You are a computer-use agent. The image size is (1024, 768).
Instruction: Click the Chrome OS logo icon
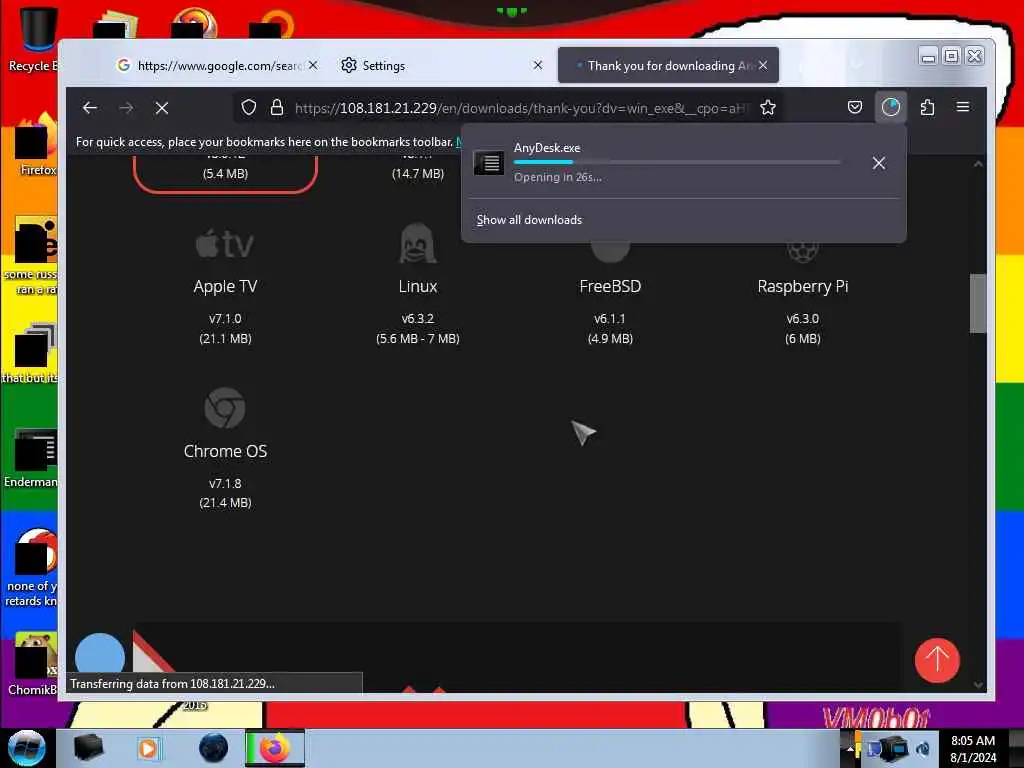click(x=225, y=408)
